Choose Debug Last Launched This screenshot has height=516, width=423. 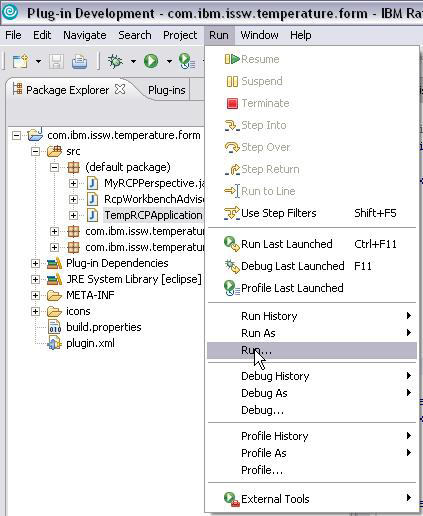(312, 266)
